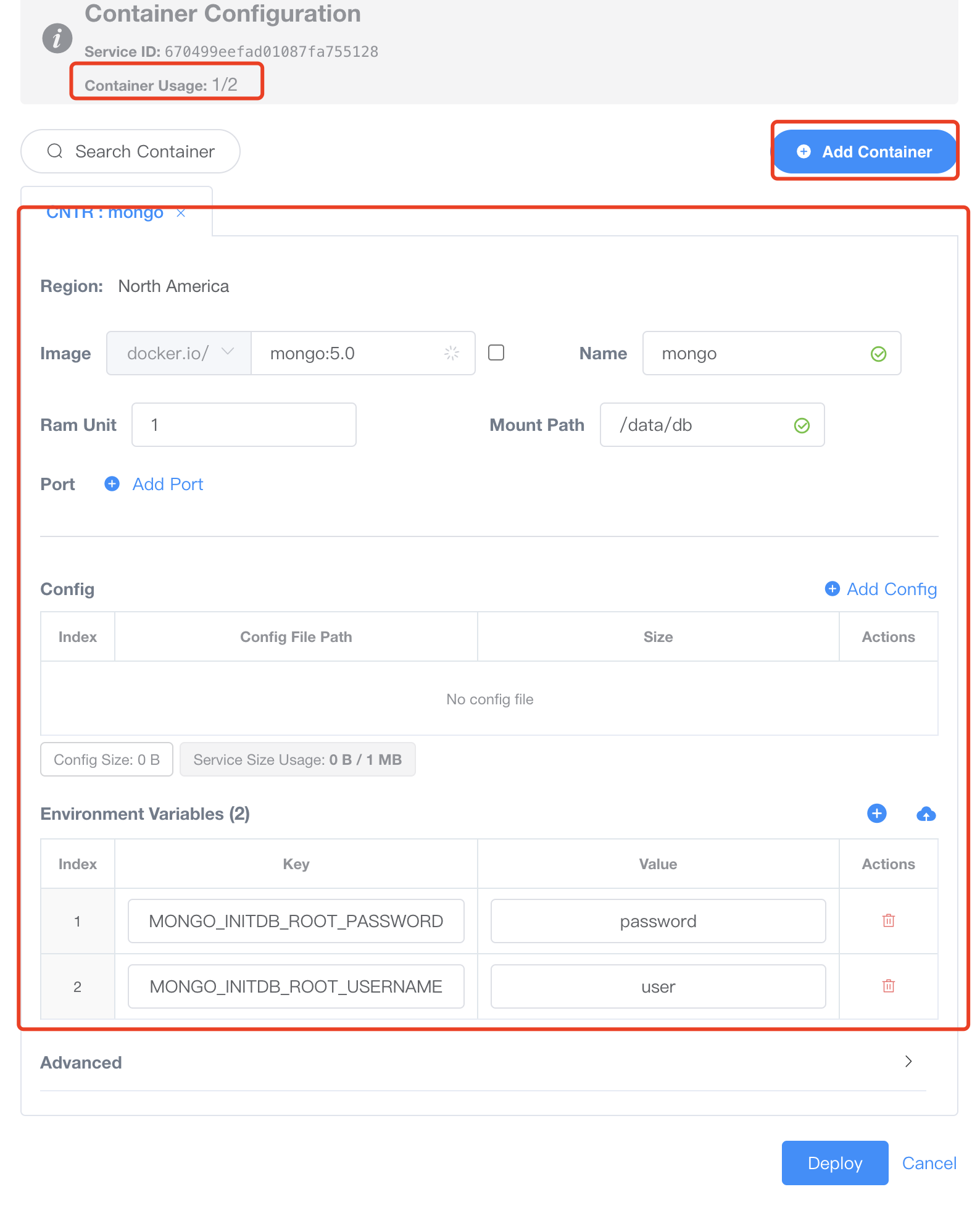The image size is (980, 1221).
Task: Click the Environment Variables (2) heading
Action: [x=145, y=814]
